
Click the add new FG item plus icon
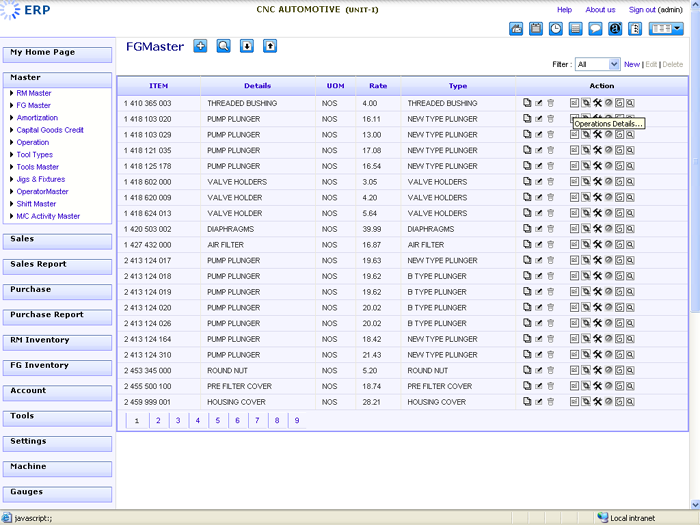click(200, 46)
